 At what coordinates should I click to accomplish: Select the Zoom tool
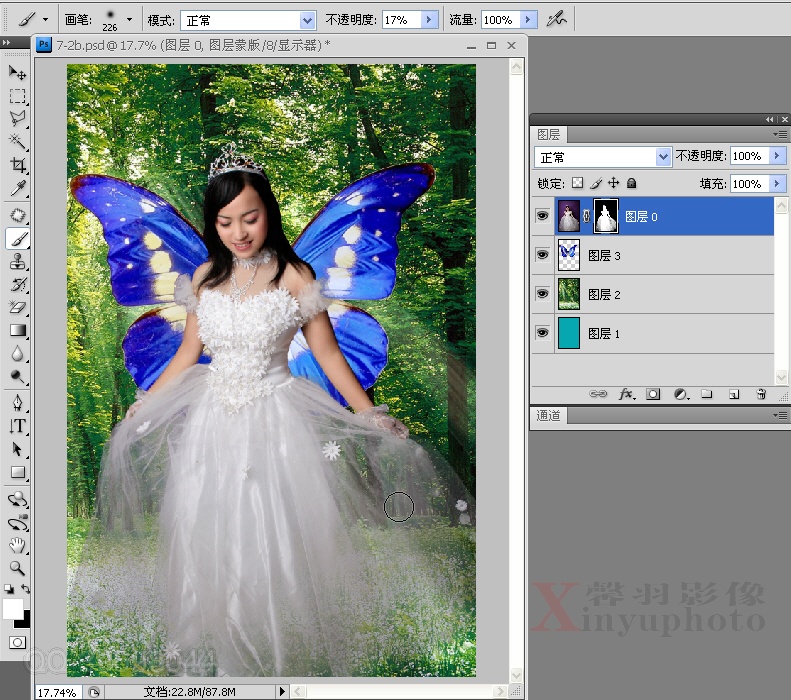coord(17,568)
